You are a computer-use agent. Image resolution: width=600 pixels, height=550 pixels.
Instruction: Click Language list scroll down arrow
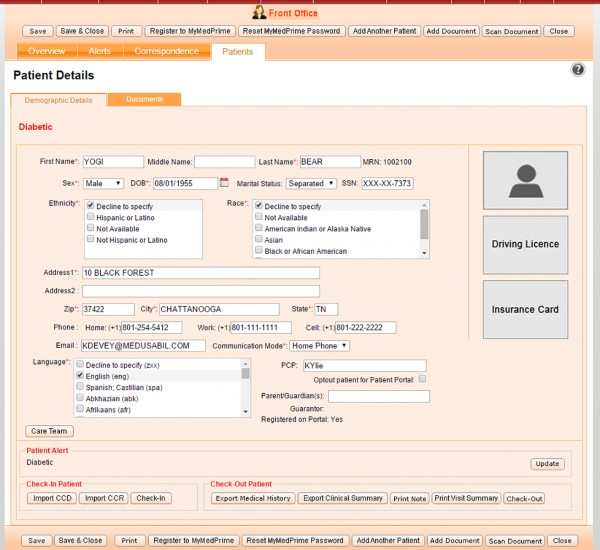(x=246, y=412)
